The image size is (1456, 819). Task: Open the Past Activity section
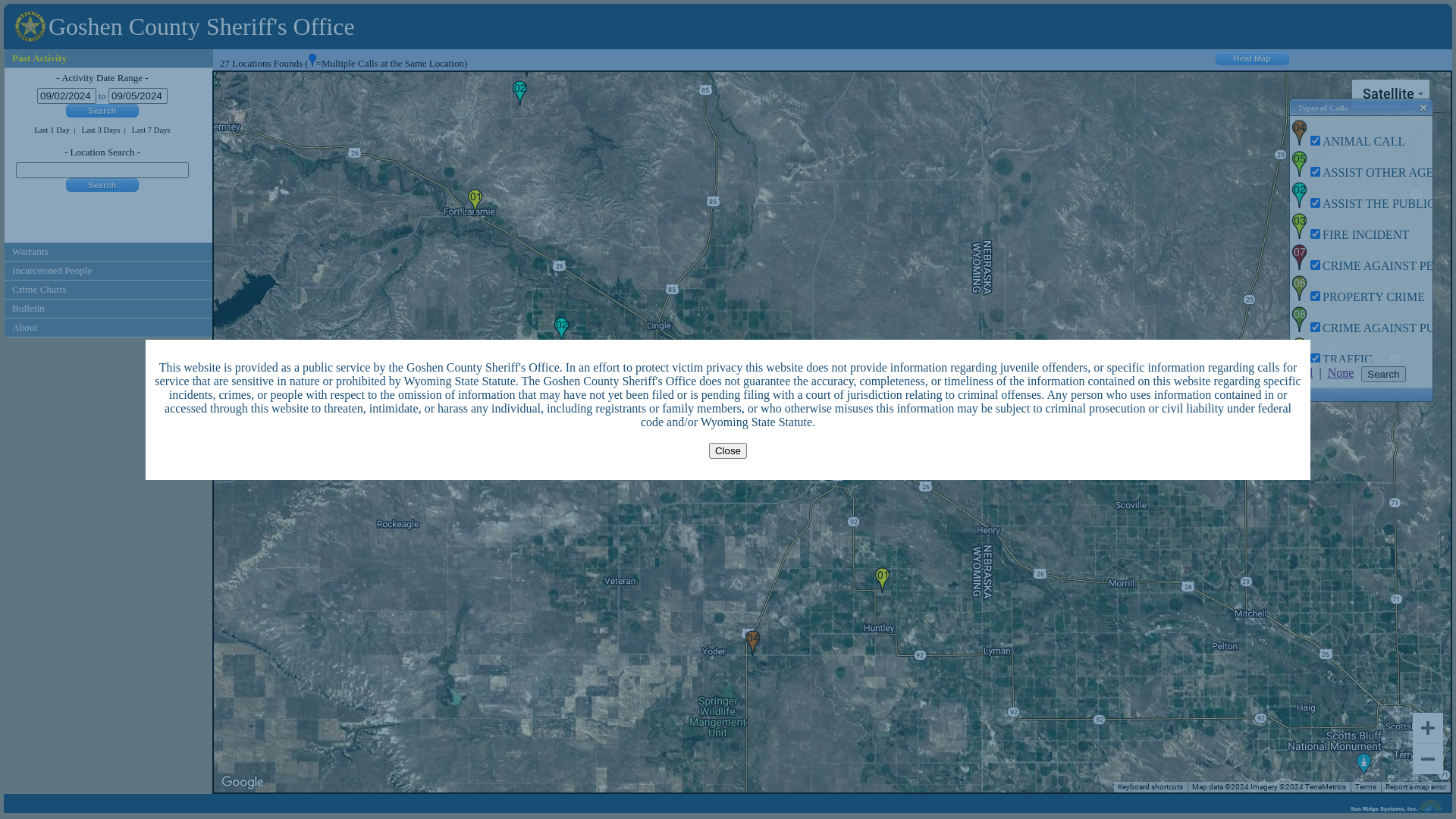[108, 58]
